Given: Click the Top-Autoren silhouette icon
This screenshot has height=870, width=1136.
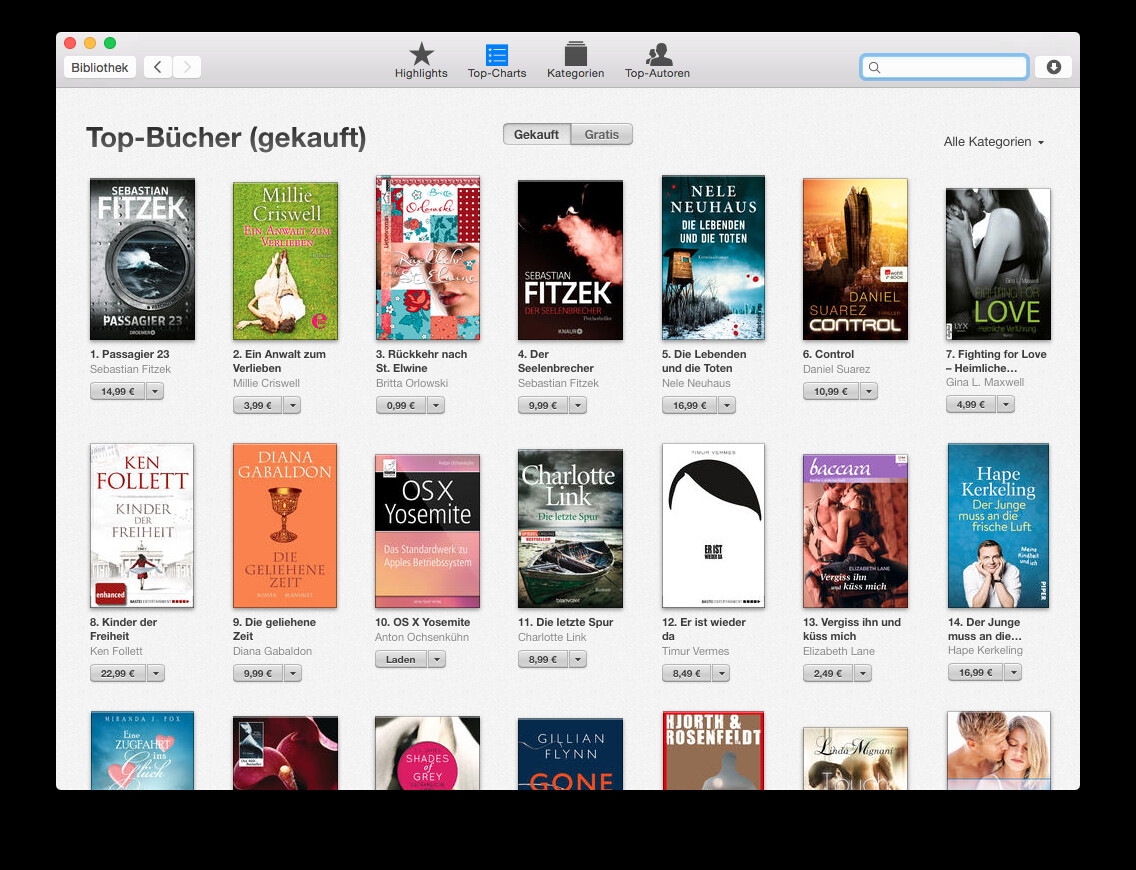Looking at the screenshot, I should pos(657,52).
